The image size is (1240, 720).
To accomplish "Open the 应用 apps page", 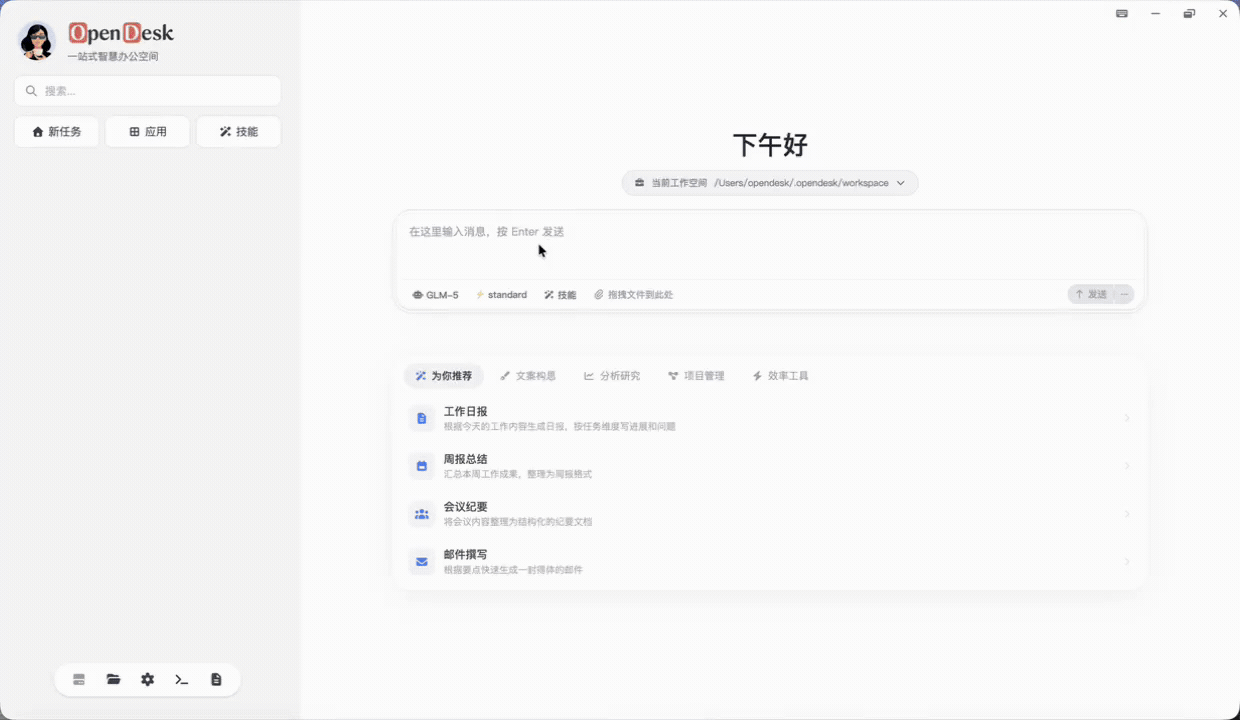I will coord(148,132).
